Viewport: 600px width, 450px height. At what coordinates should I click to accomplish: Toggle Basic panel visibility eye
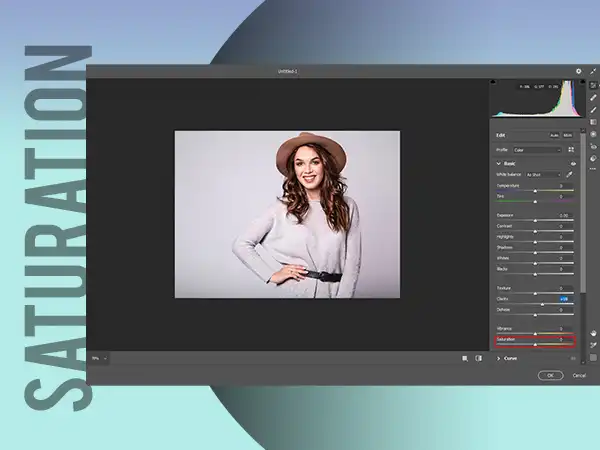(x=573, y=163)
